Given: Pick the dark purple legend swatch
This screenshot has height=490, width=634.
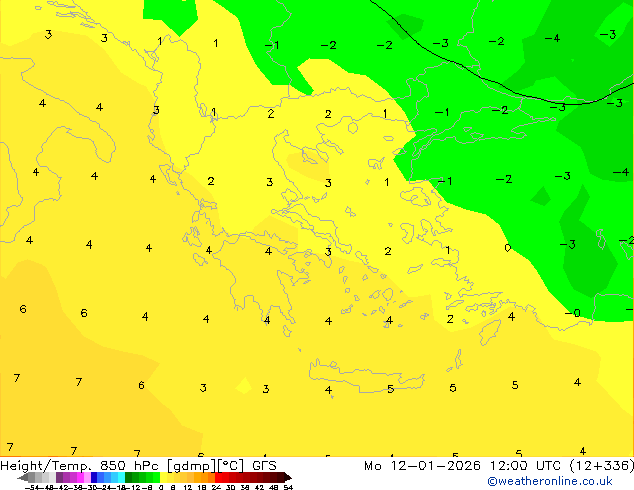Looking at the screenshot, I should pyautogui.click(x=59, y=477).
